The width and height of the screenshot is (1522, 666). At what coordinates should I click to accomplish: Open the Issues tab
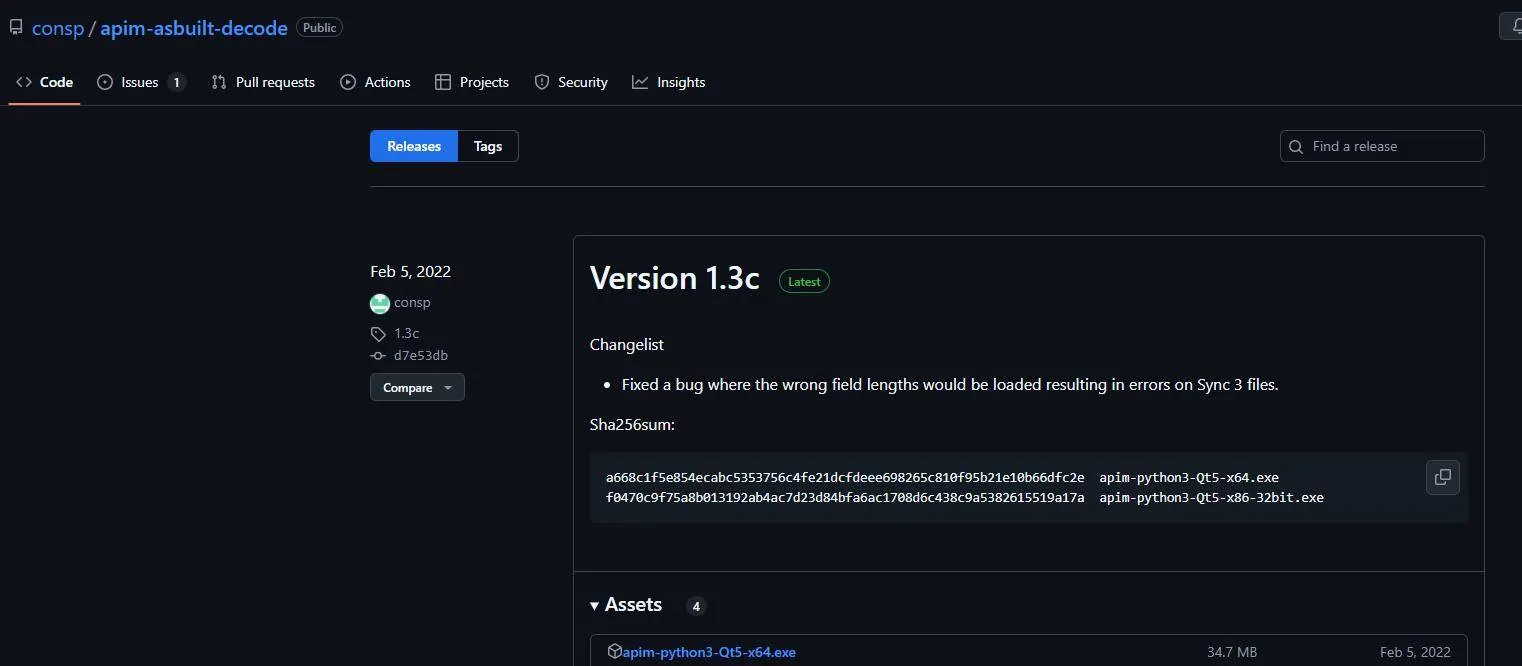(x=141, y=82)
